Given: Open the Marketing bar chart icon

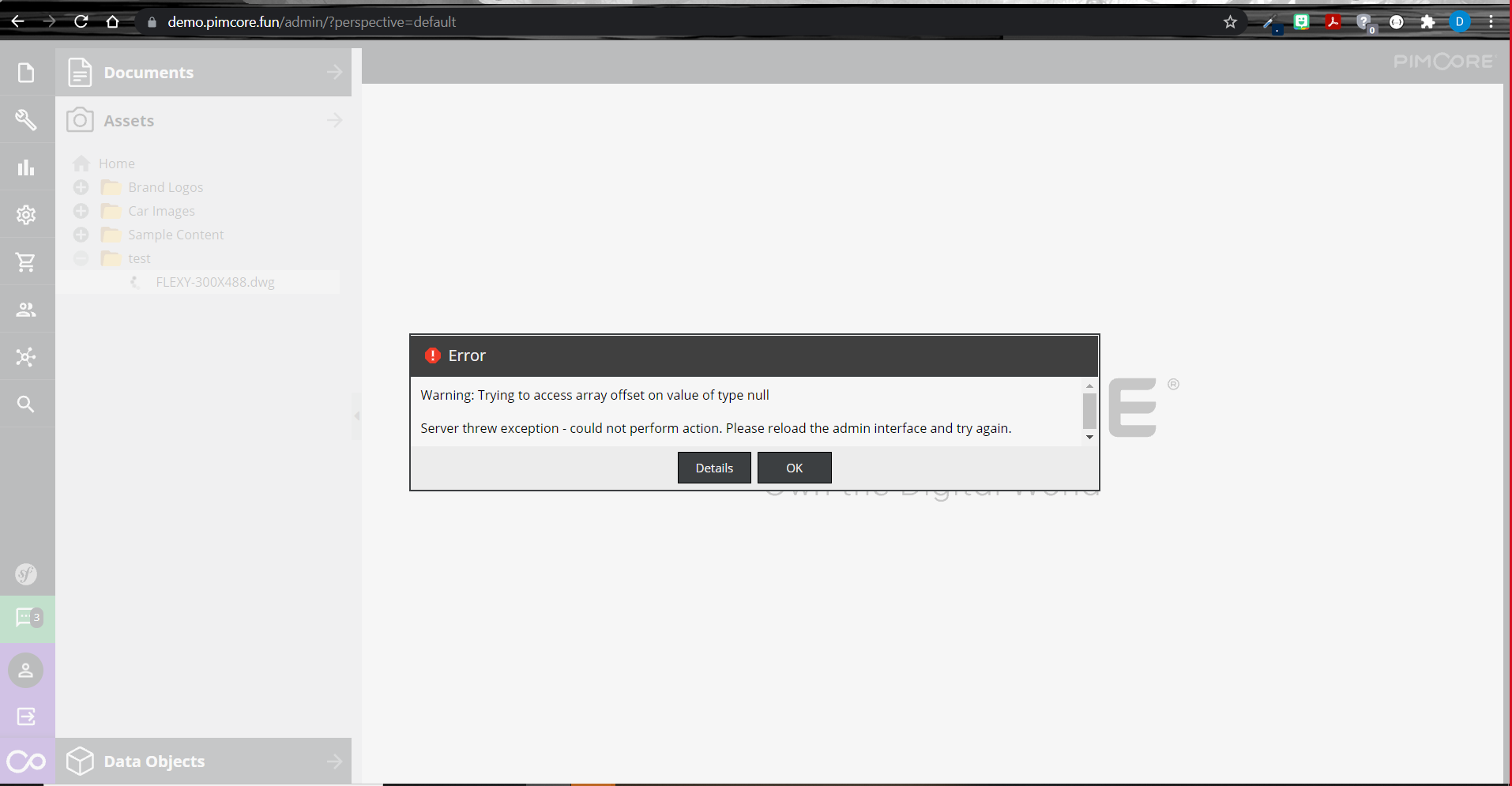Looking at the screenshot, I should [x=26, y=167].
